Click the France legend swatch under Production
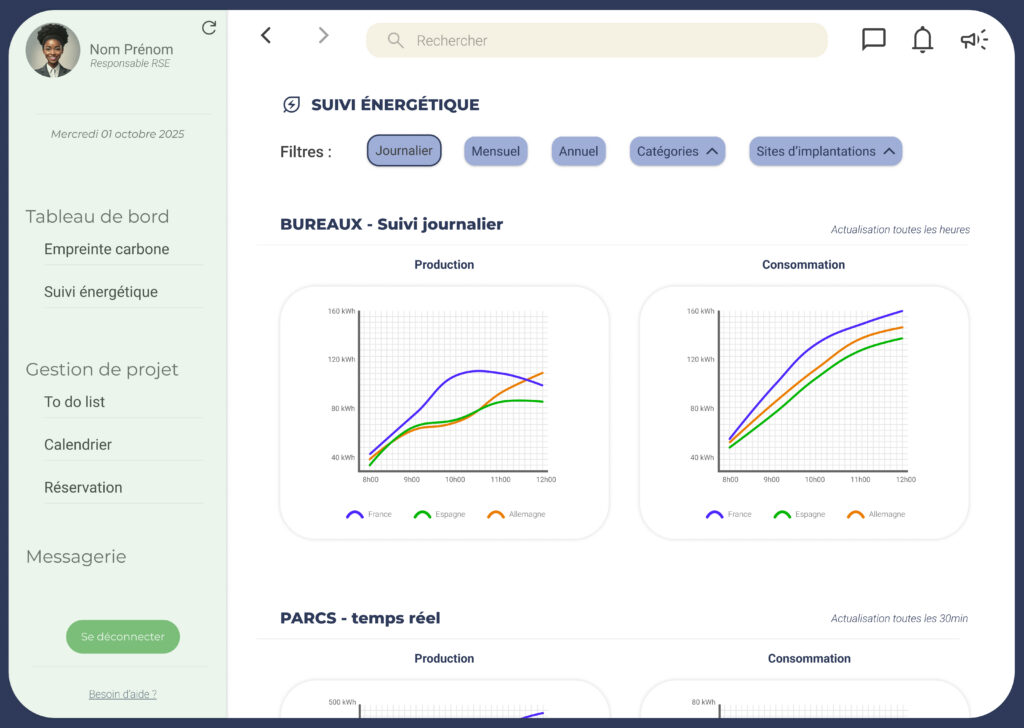 355,515
